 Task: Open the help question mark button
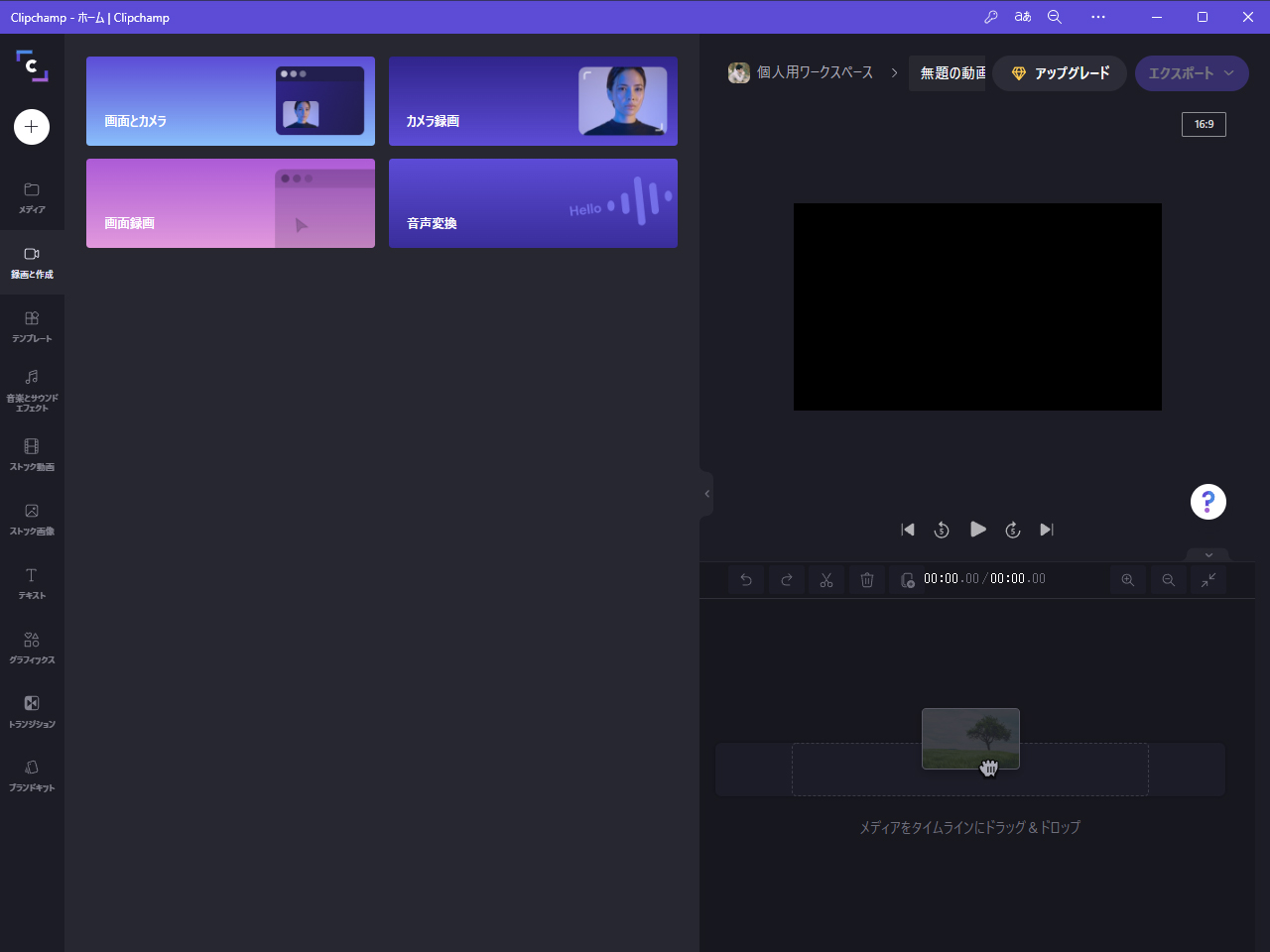(1208, 502)
